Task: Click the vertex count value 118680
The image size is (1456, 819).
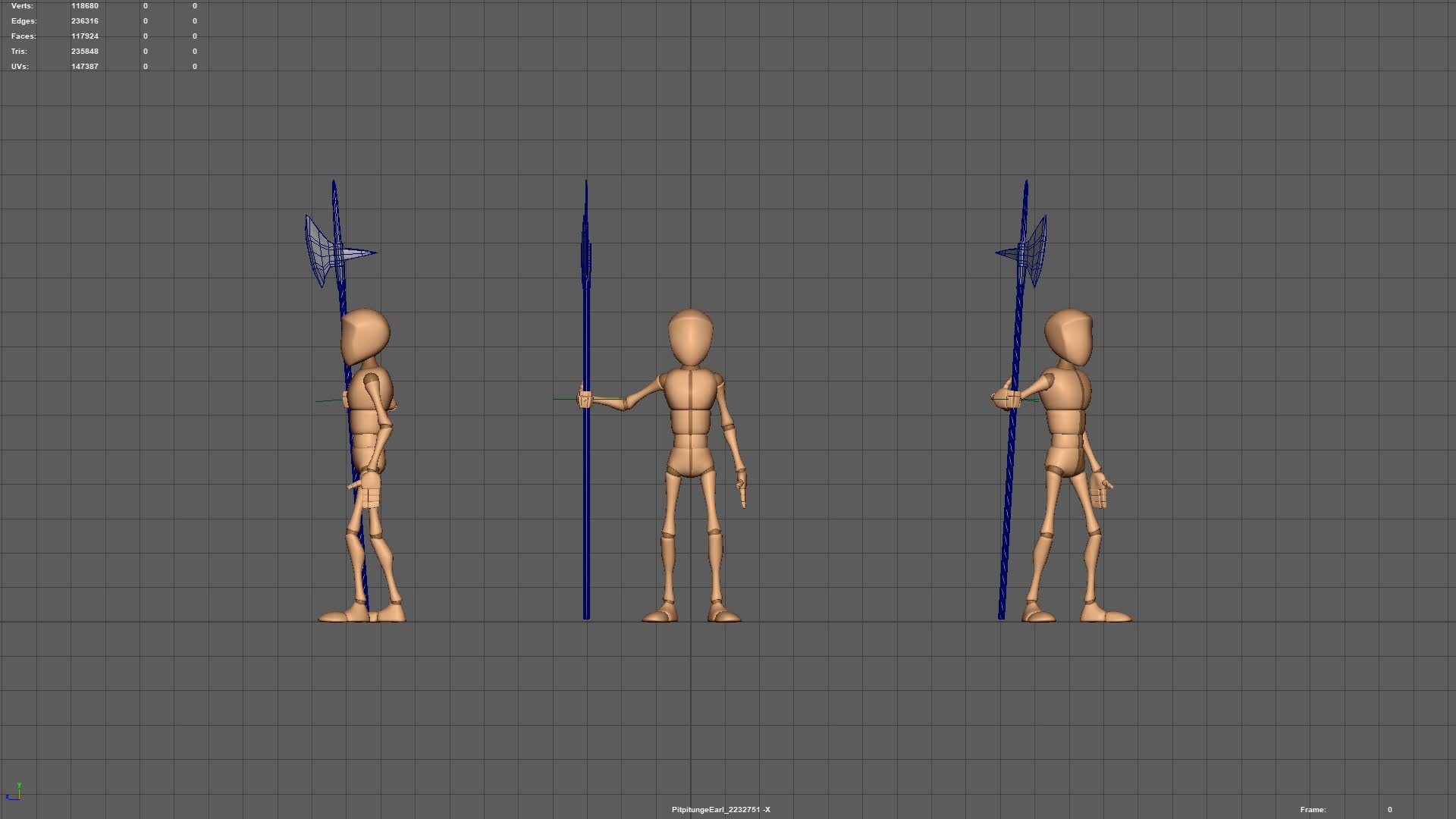Action: click(x=84, y=5)
